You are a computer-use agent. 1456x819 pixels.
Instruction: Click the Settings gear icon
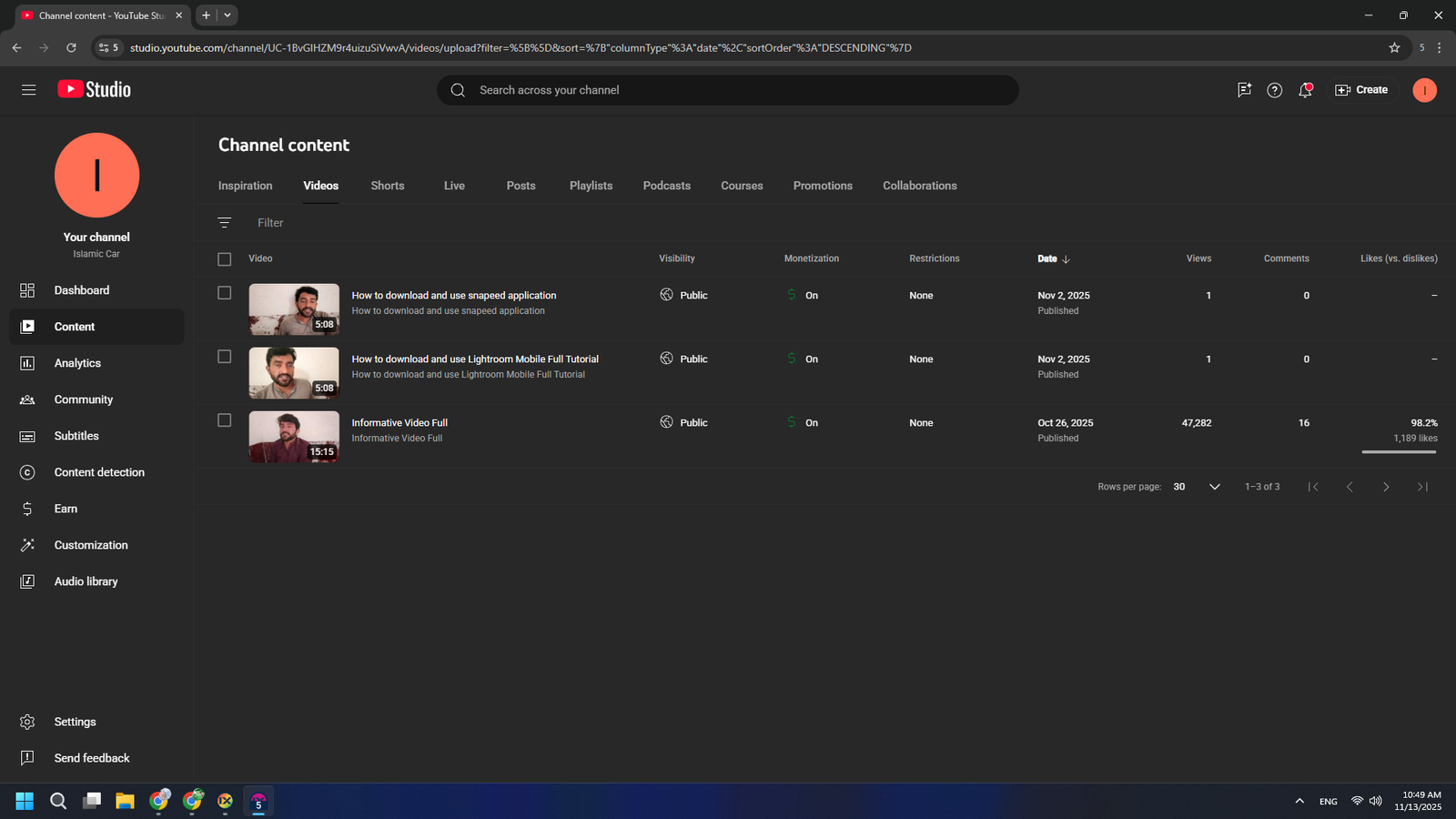pyautogui.click(x=27, y=722)
